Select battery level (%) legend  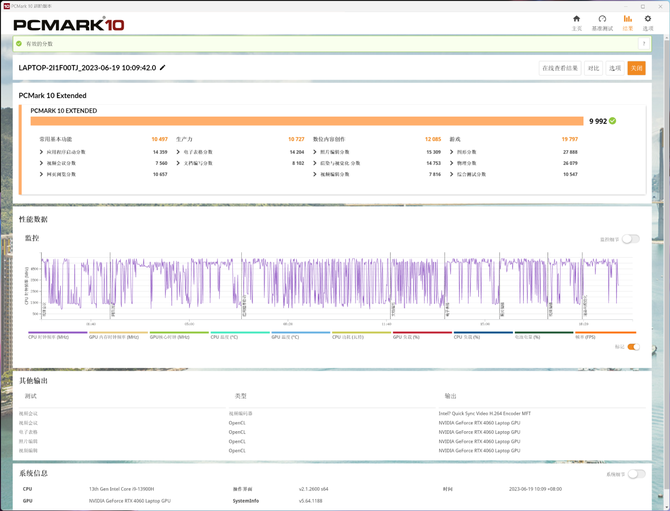[544, 335]
